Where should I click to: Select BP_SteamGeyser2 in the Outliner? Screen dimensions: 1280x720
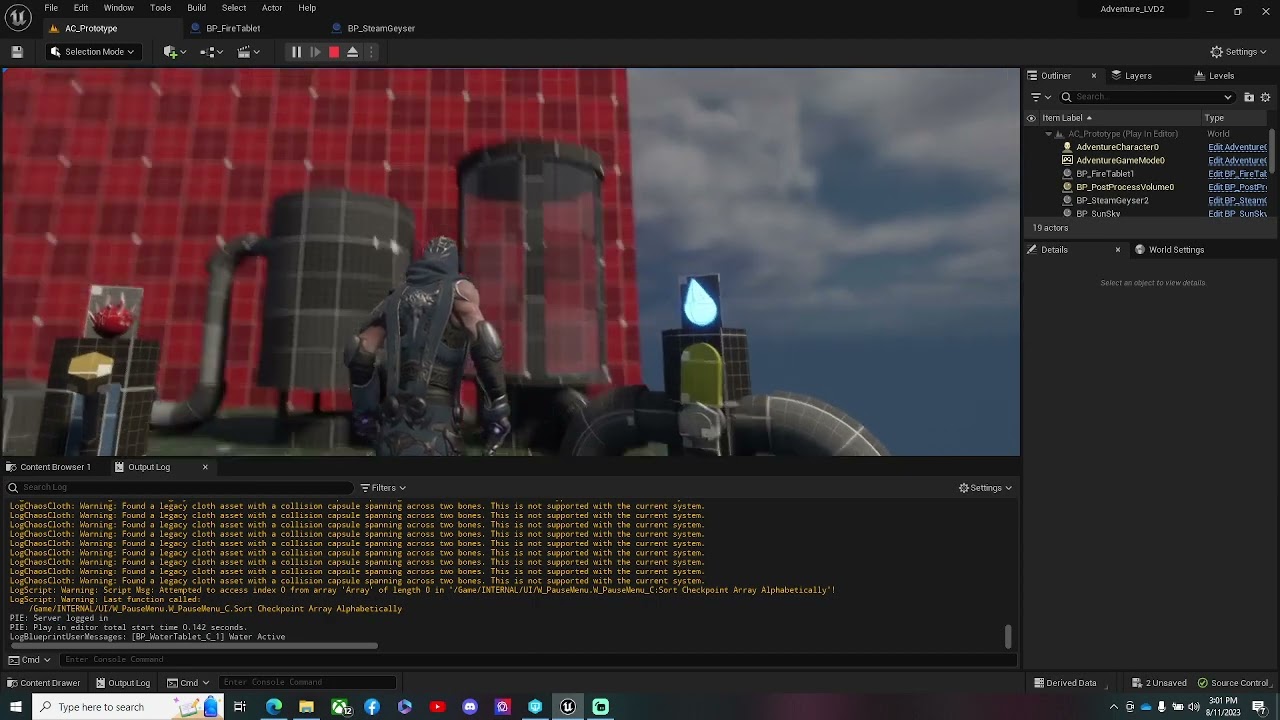pyautogui.click(x=1112, y=201)
